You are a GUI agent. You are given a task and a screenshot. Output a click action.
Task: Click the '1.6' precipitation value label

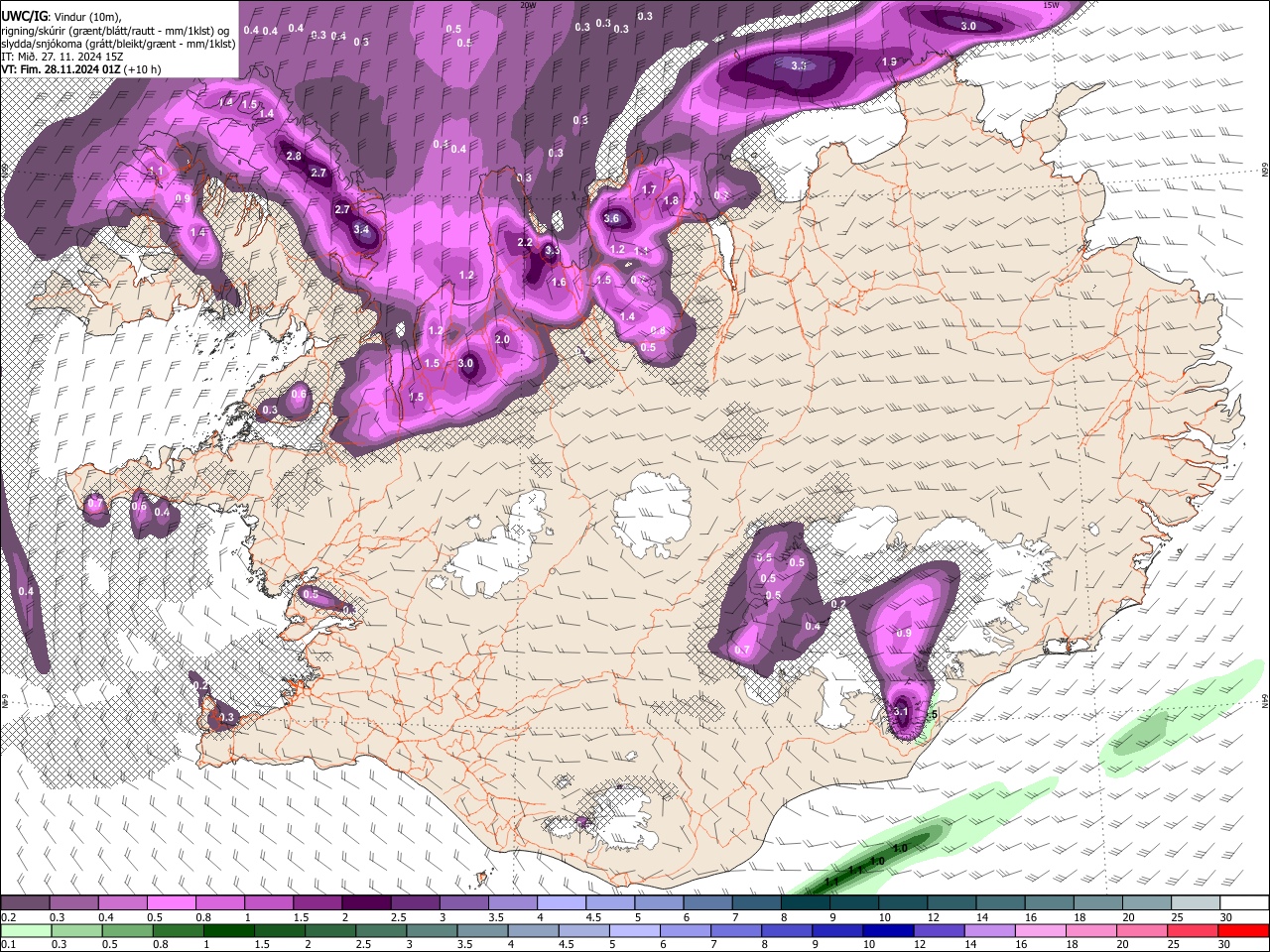[559, 283]
